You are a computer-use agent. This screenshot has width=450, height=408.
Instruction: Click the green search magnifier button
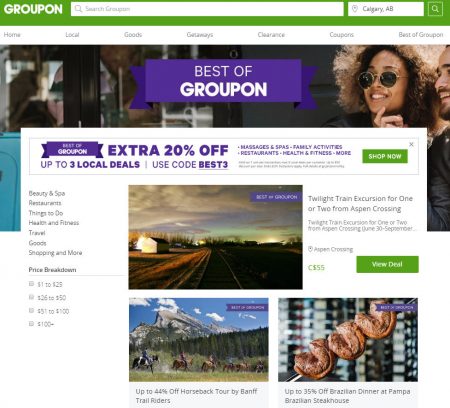click(x=435, y=9)
